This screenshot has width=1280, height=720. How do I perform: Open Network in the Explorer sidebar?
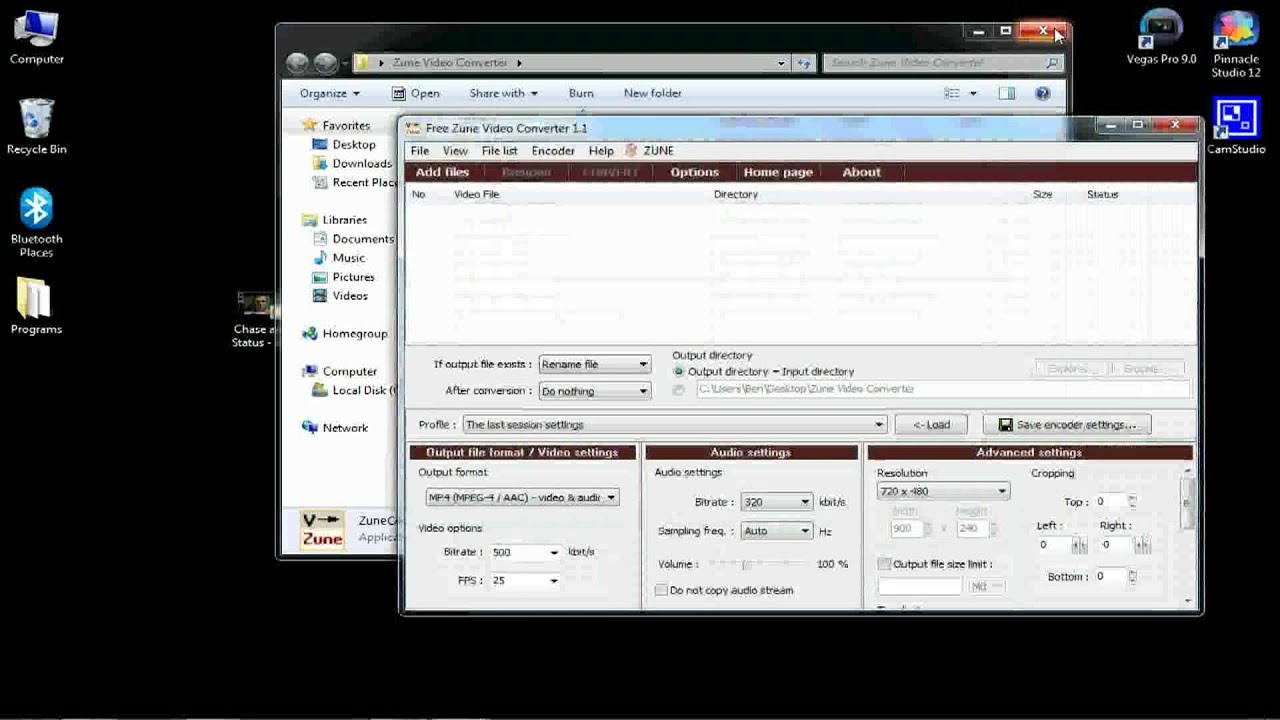tap(336, 427)
